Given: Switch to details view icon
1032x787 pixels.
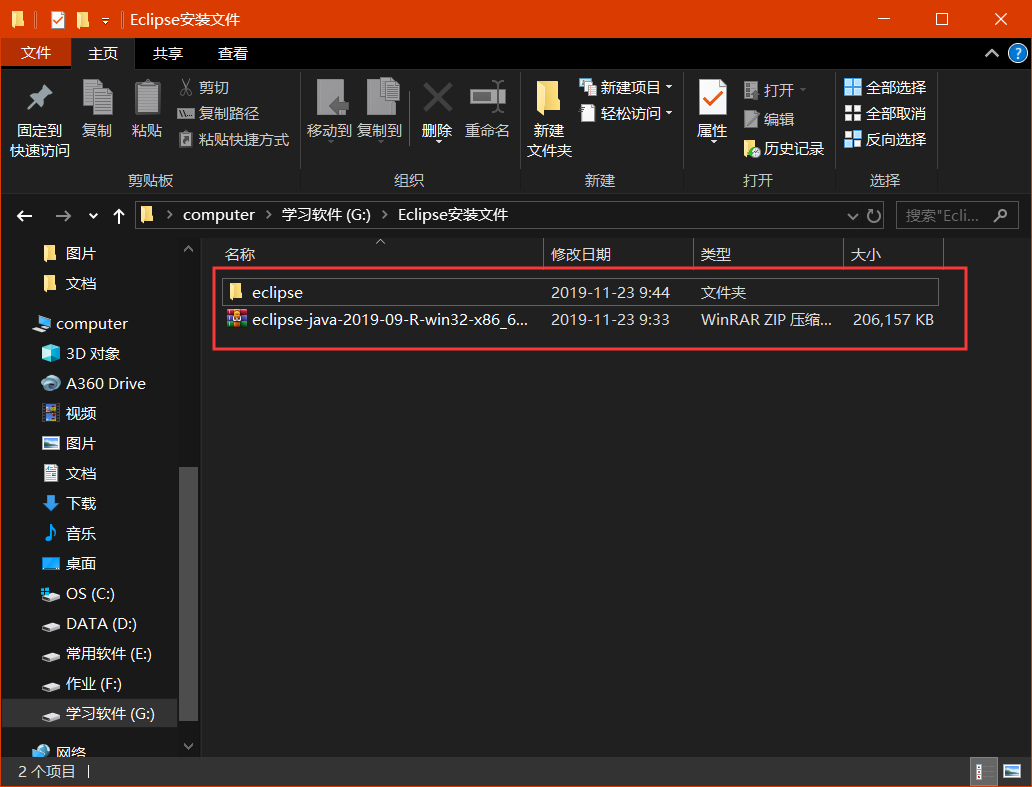Looking at the screenshot, I should (x=983, y=771).
